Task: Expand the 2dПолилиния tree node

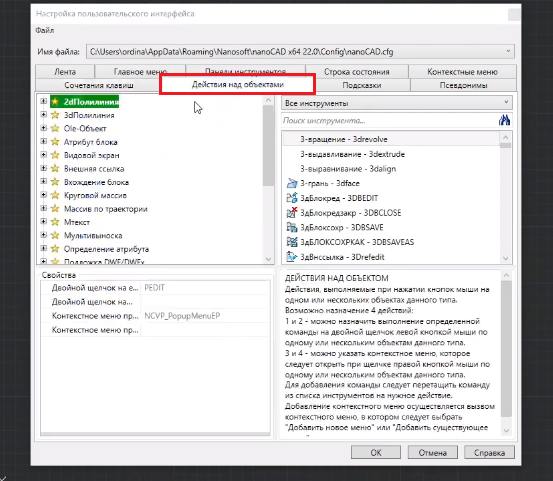Action: 43,101
